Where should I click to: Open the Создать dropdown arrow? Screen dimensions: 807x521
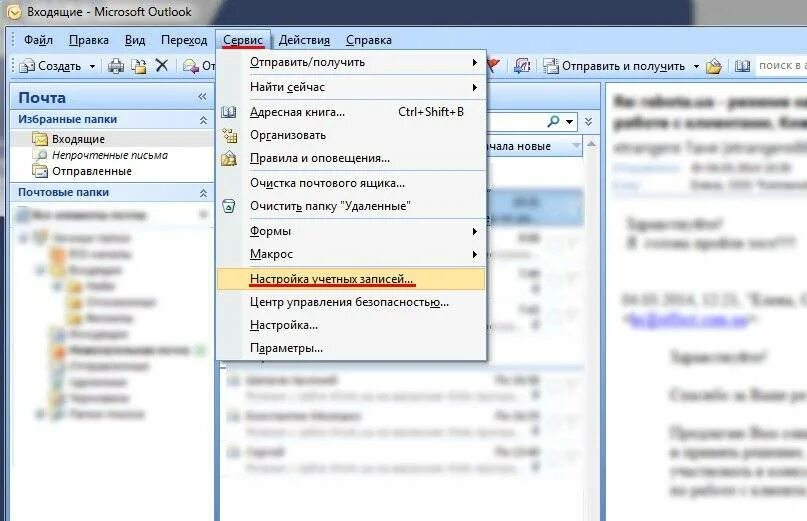[92, 66]
